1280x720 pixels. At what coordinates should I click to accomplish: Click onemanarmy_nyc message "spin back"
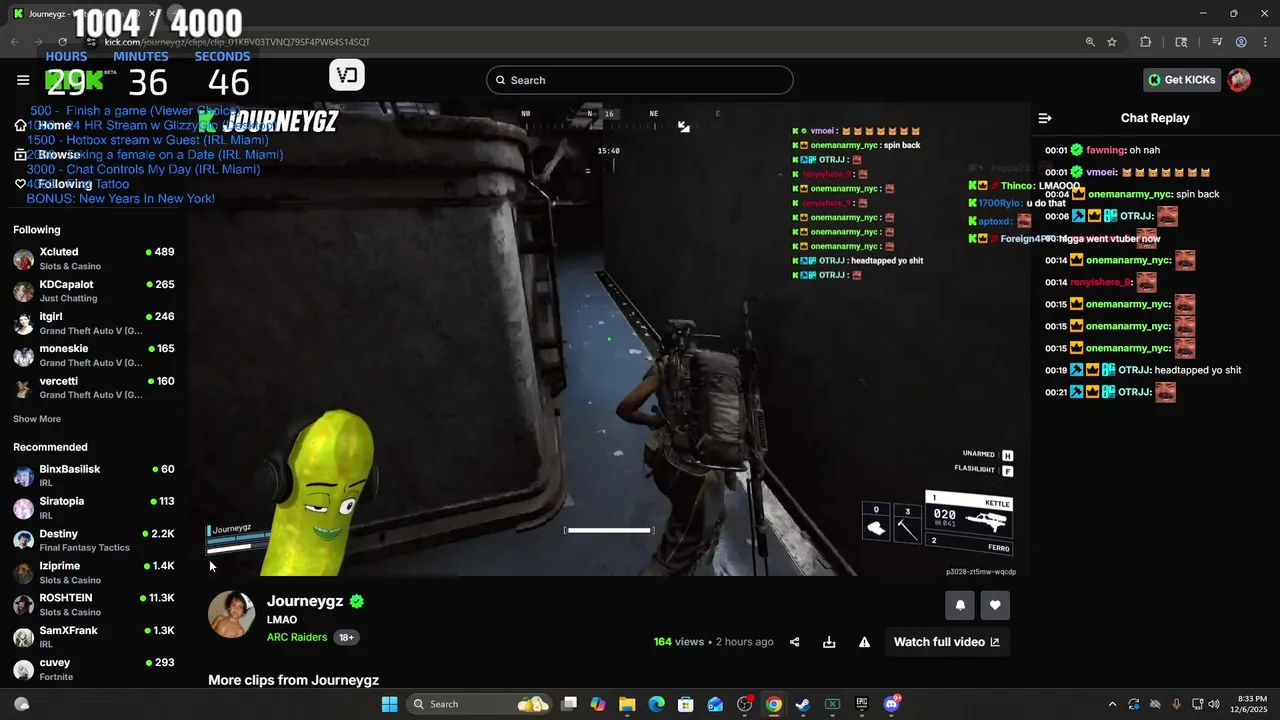click(x=1198, y=194)
